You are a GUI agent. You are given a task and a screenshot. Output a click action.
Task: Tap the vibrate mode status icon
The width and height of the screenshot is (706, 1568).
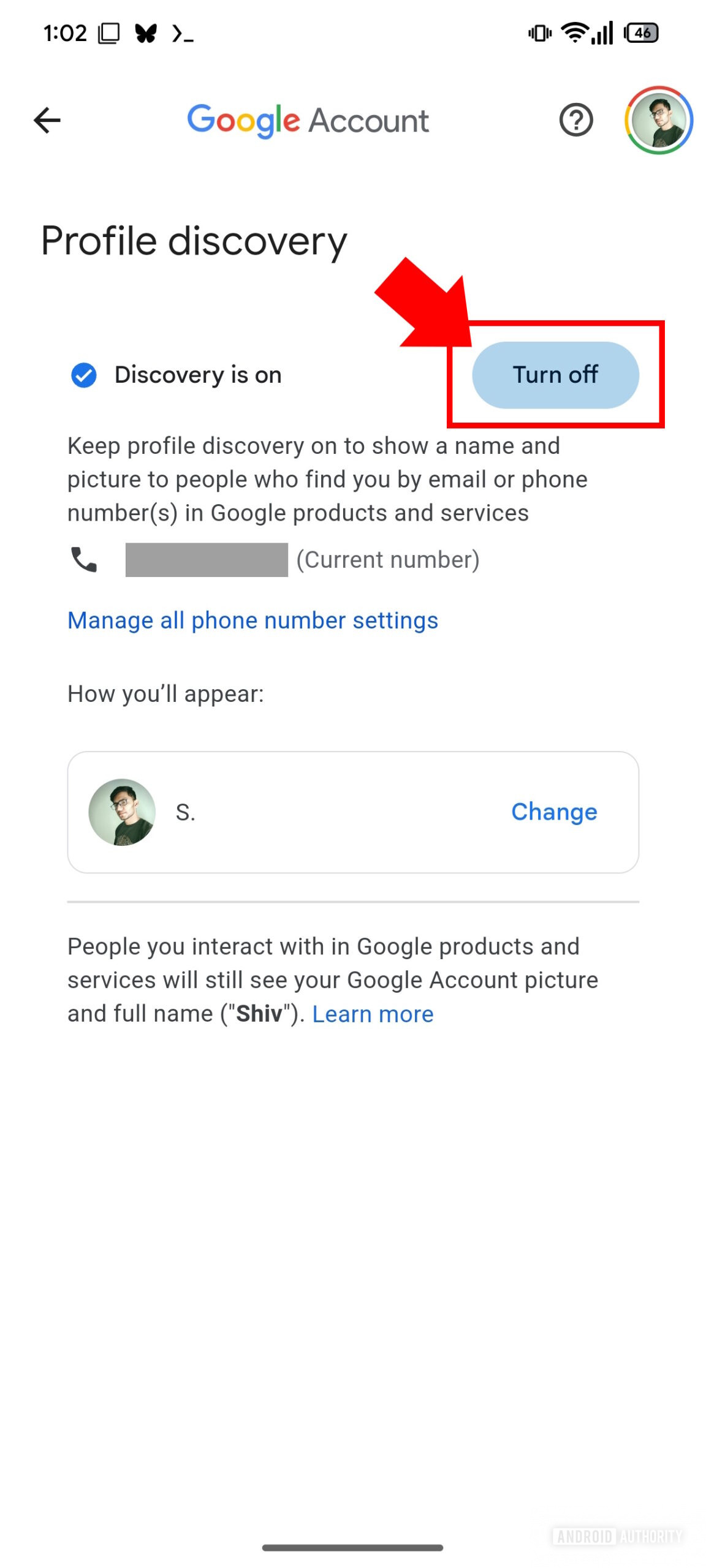pos(539,32)
